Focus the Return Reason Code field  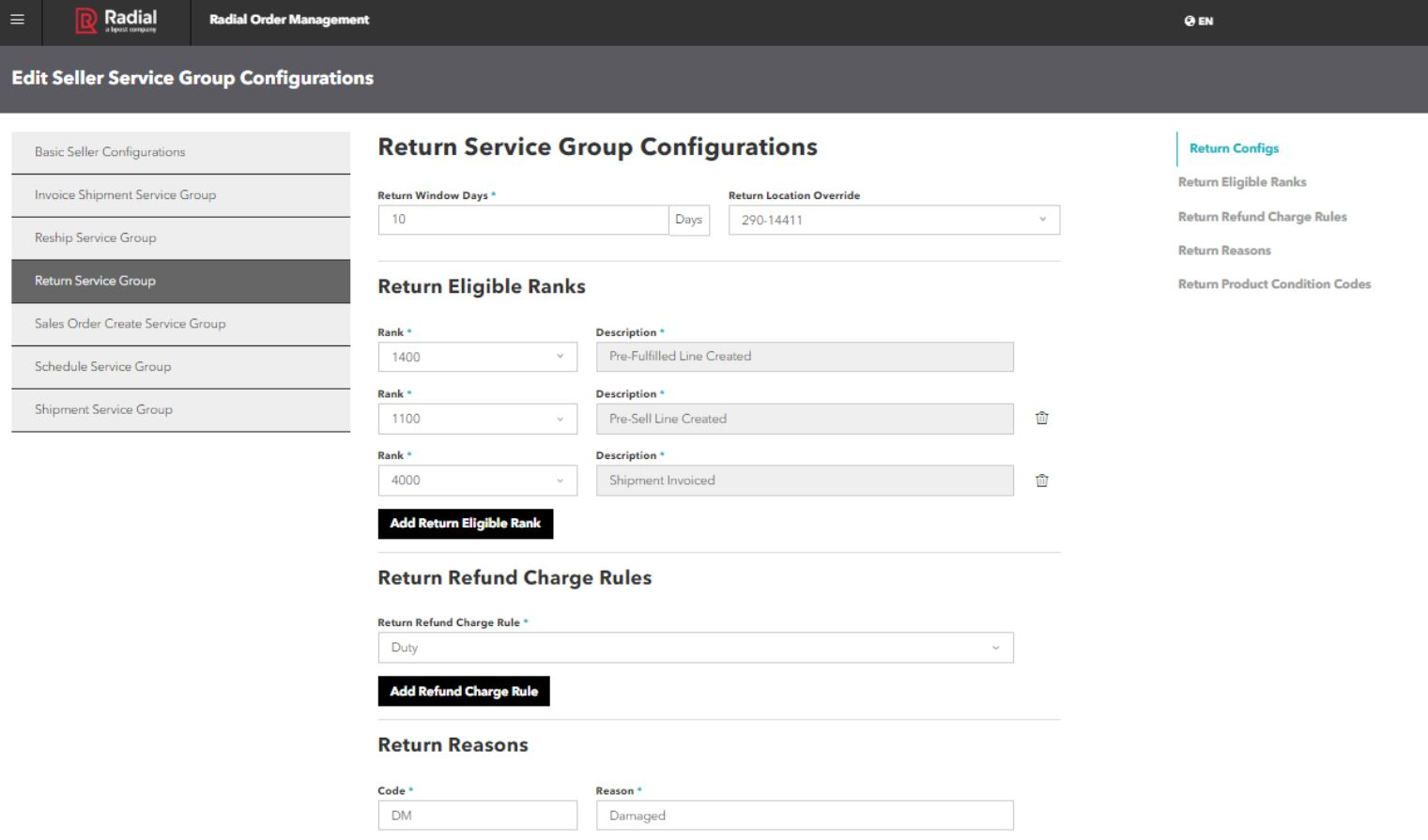477,816
